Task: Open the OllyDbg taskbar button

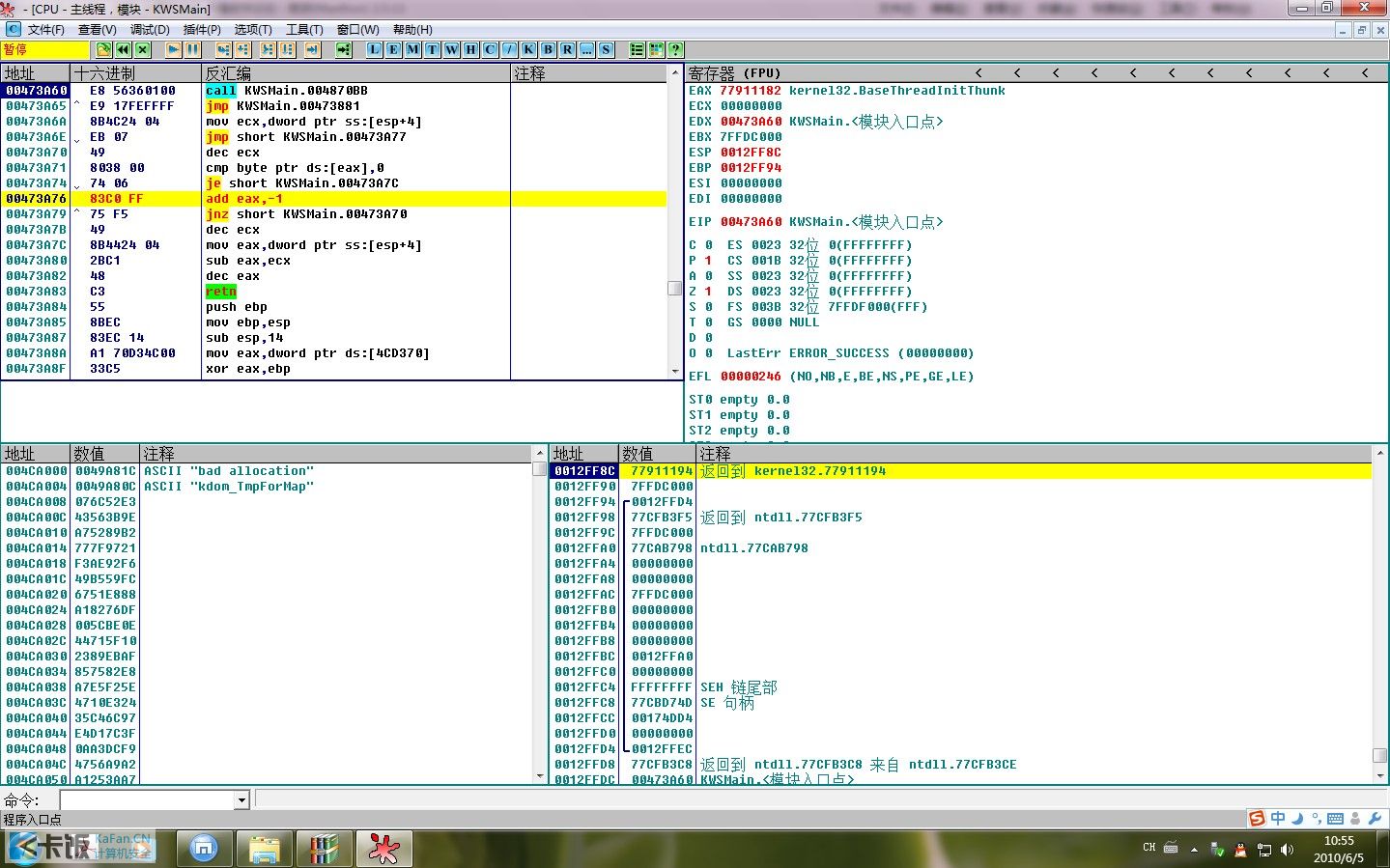Action: [384, 850]
